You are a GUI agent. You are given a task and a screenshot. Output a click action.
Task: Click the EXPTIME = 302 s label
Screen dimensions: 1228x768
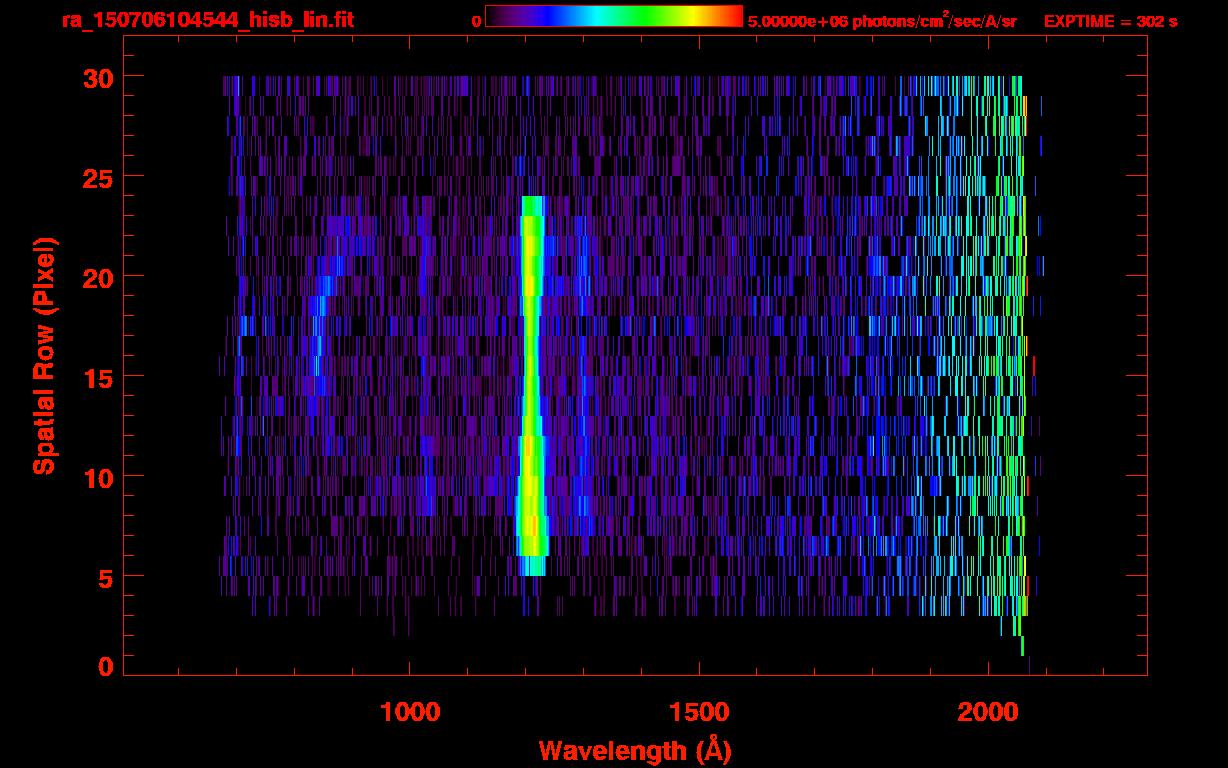(x=1110, y=21)
